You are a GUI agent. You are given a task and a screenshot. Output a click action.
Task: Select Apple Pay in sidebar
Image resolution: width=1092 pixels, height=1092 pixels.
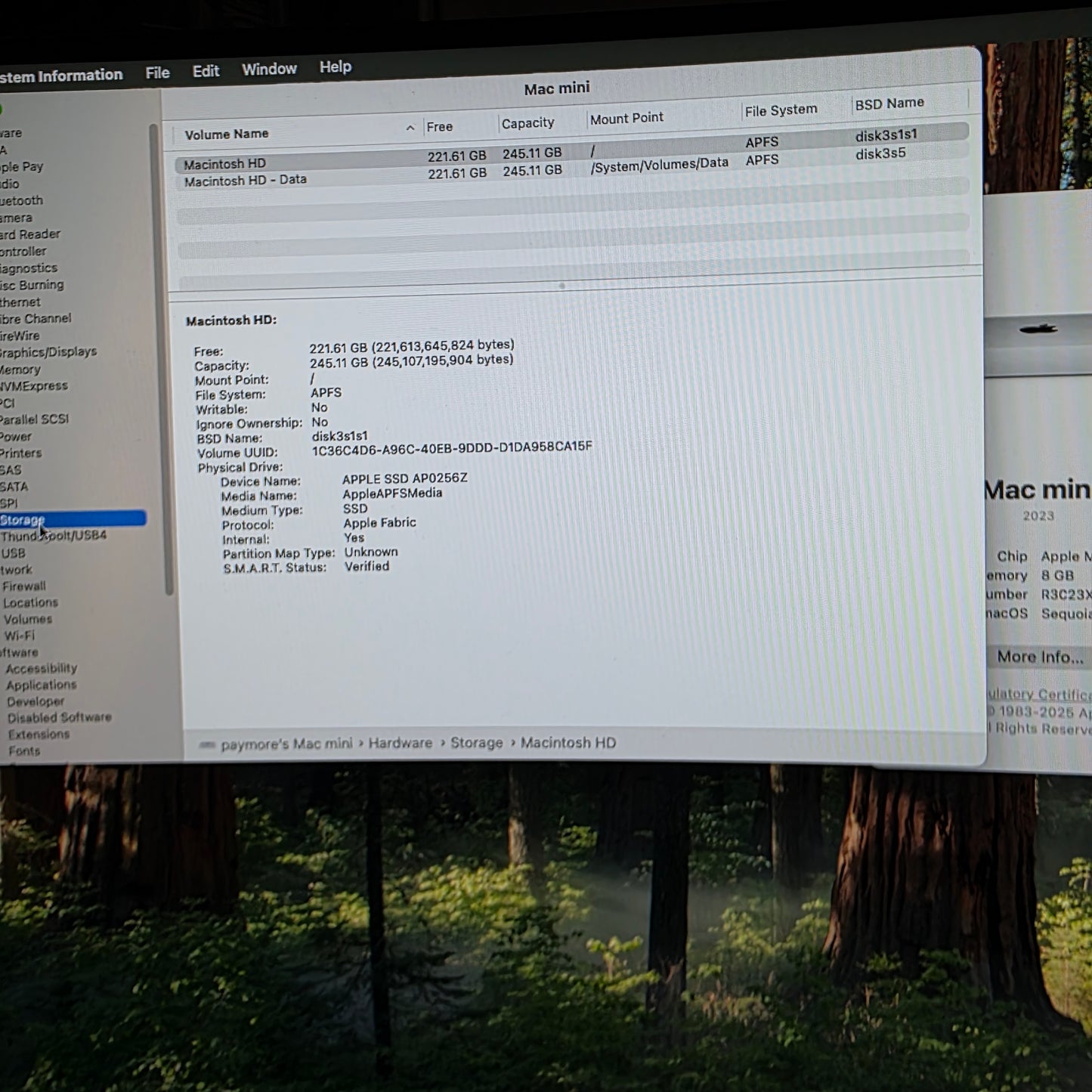click(22, 166)
